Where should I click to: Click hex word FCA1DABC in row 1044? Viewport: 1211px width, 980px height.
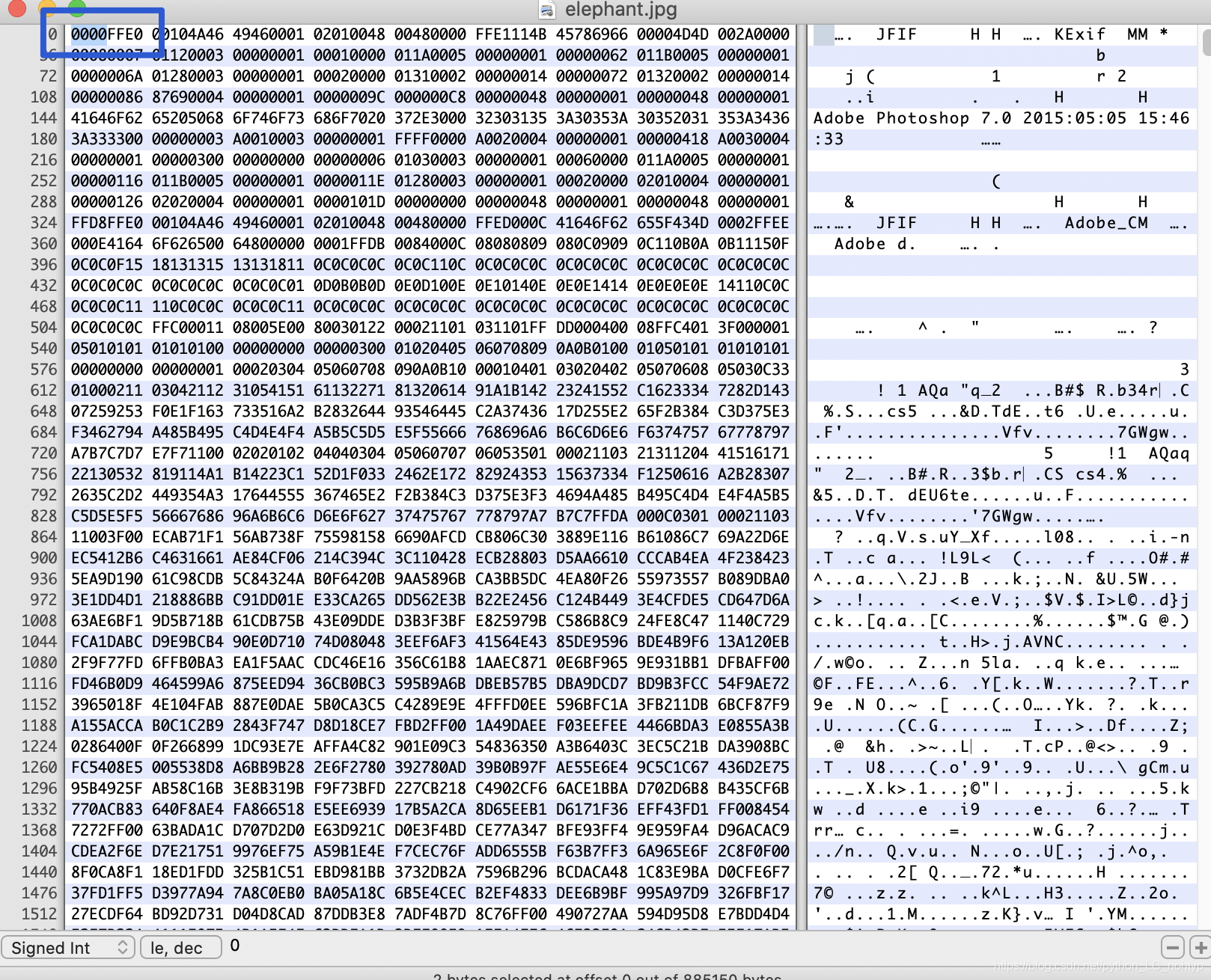(x=106, y=642)
